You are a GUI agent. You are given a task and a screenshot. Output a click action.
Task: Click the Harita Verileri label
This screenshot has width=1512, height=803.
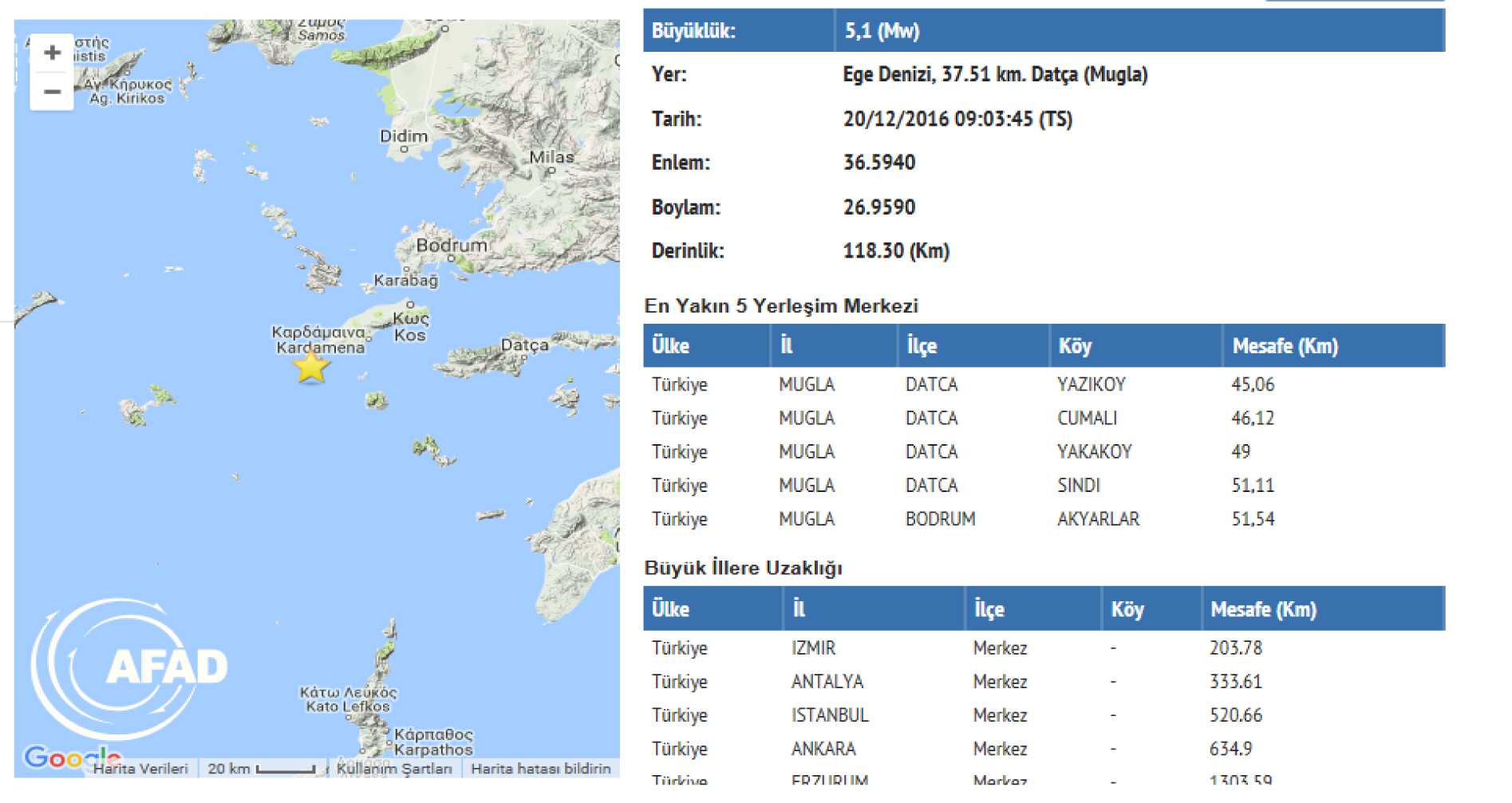140,769
